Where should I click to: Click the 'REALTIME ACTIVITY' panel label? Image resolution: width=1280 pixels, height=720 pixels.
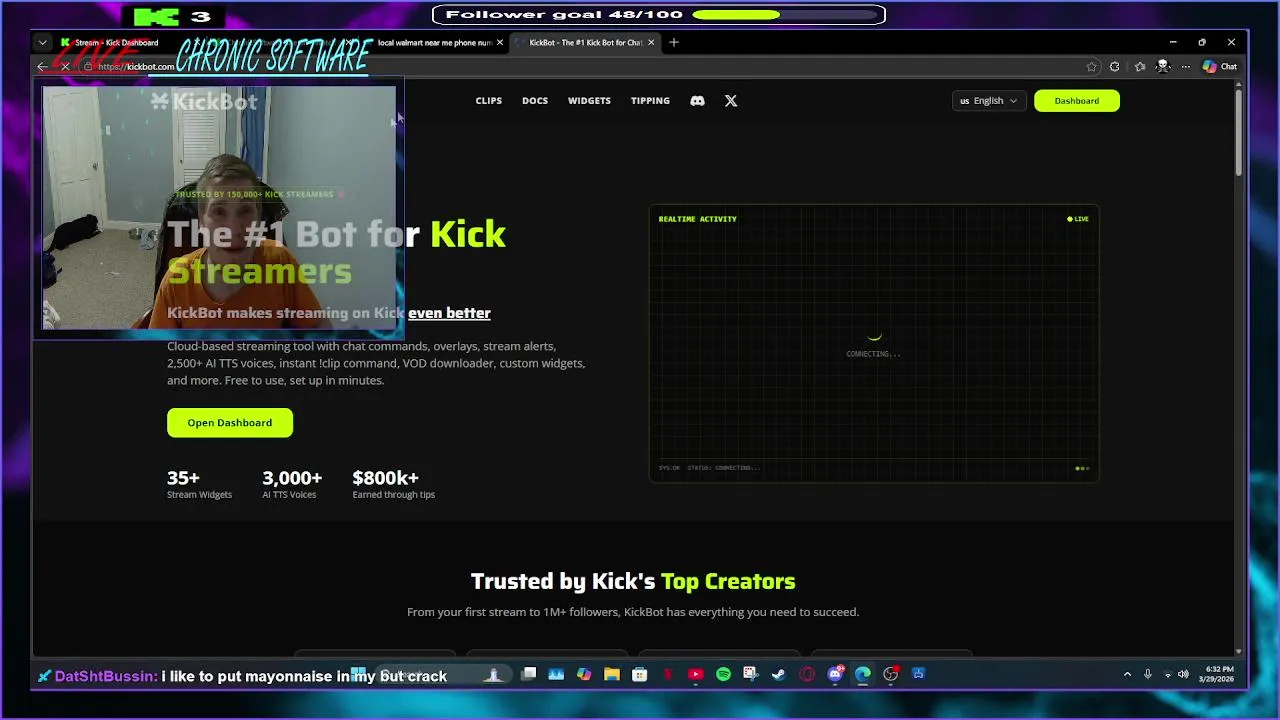point(697,219)
